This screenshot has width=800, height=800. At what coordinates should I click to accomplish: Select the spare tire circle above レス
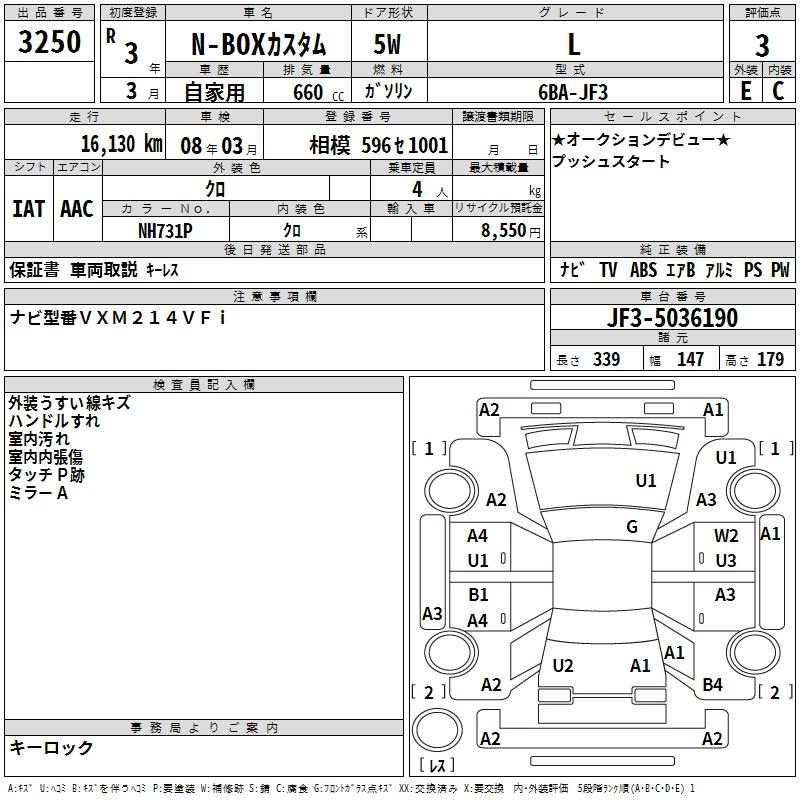pos(438,730)
